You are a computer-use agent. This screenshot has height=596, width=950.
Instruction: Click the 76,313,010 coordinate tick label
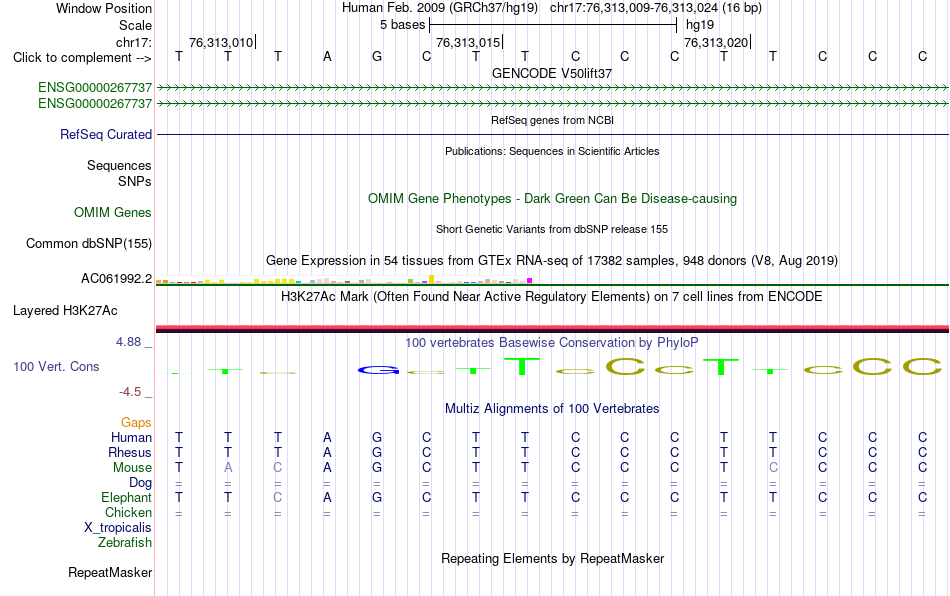[x=221, y=42]
